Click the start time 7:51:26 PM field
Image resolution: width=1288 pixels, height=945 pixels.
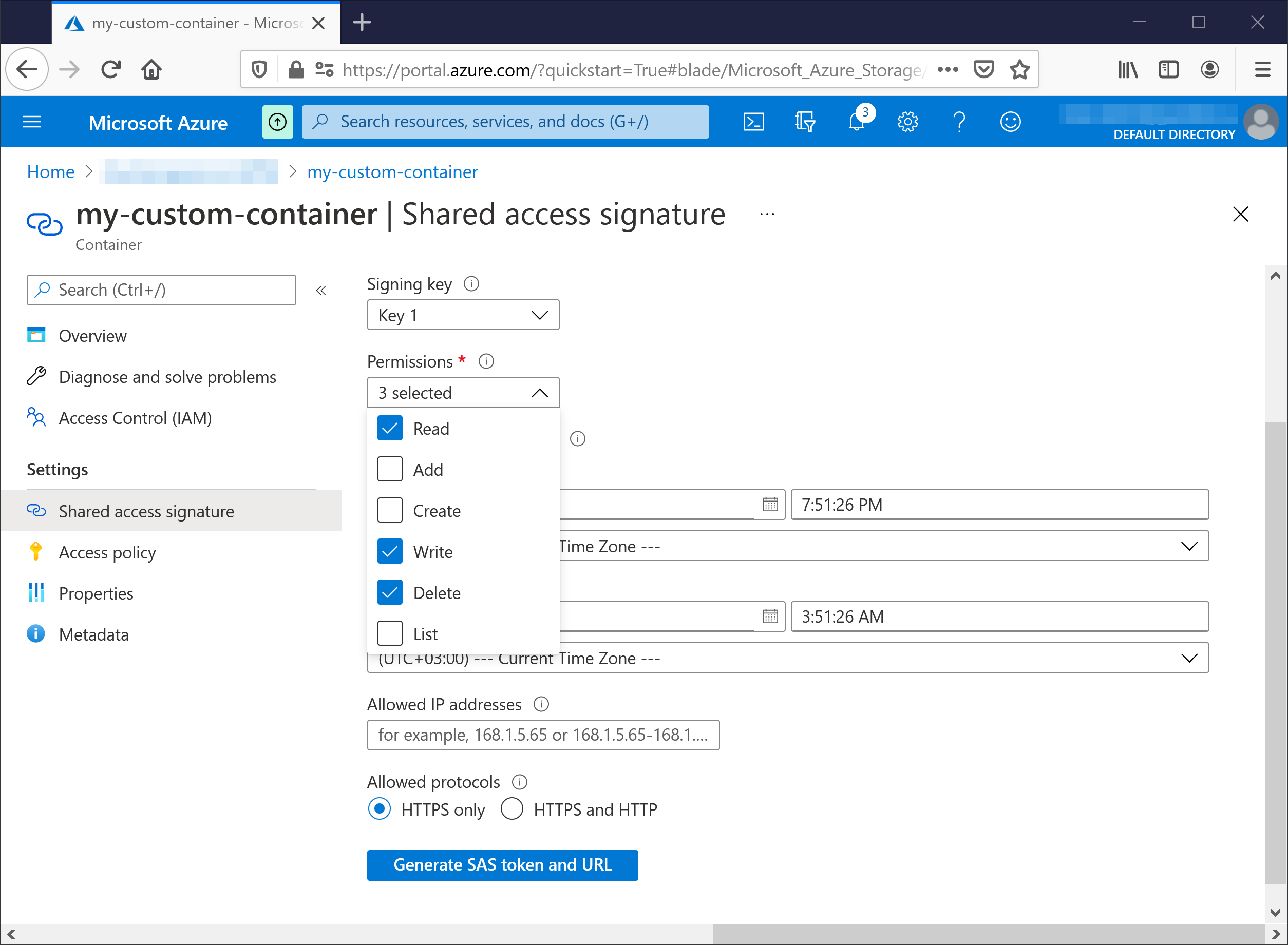coord(999,505)
